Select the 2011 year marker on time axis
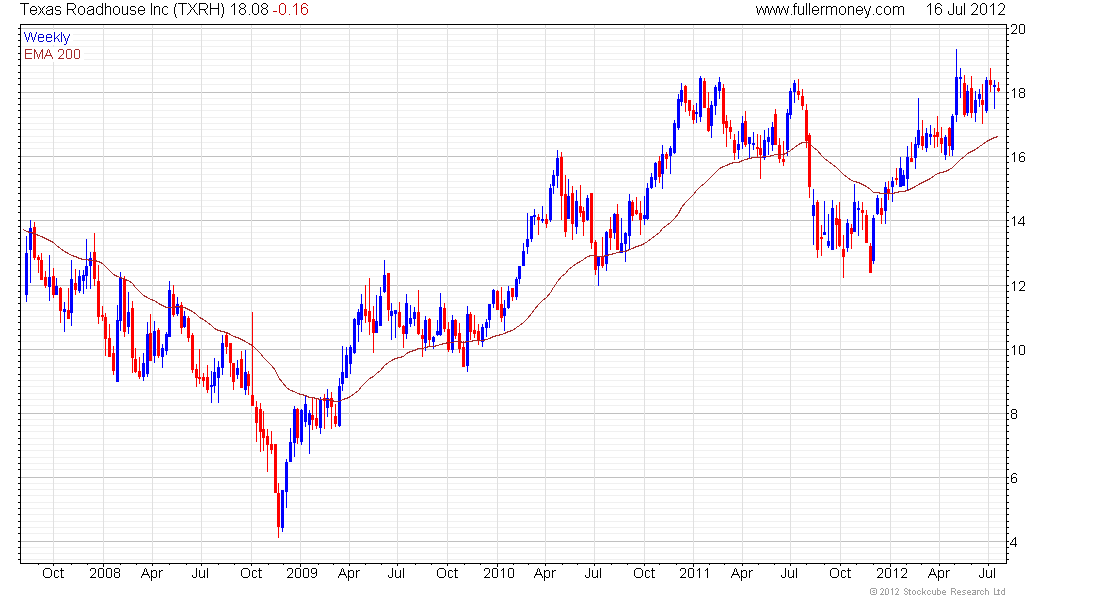The height and width of the screenshot is (600, 1100). (x=695, y=573)
